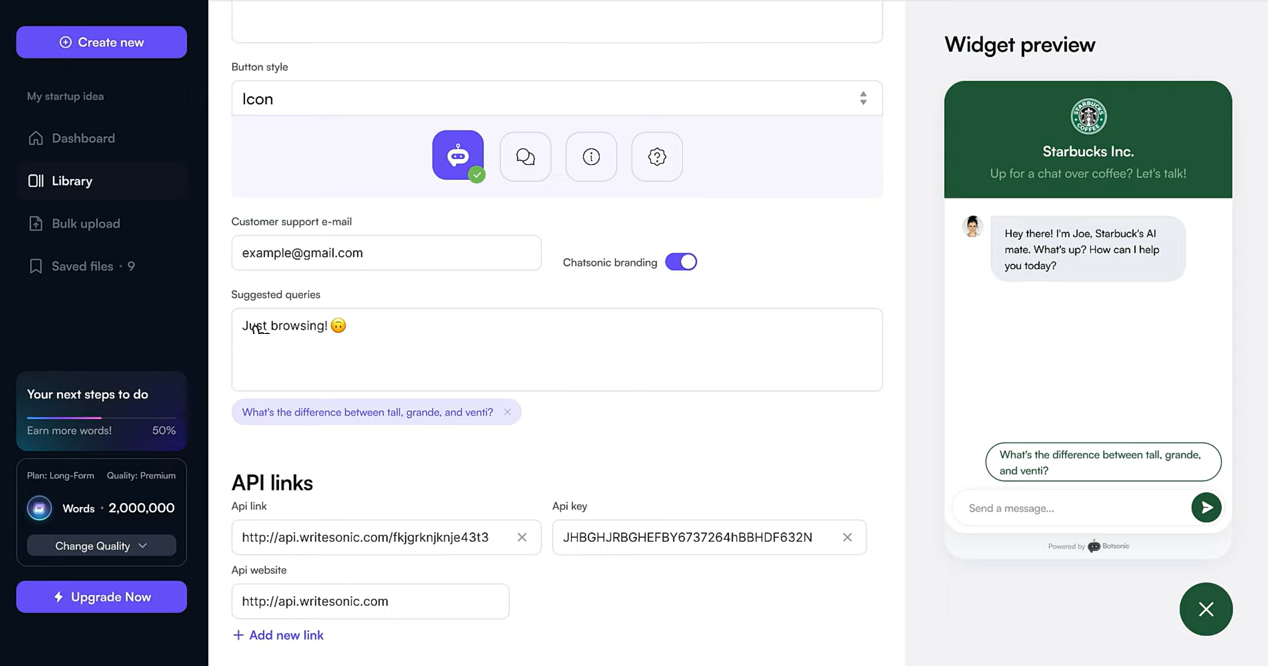Toggle the Chatsonic branding switch
This screenshot has width=1268, height=666.
click(681, 262)
